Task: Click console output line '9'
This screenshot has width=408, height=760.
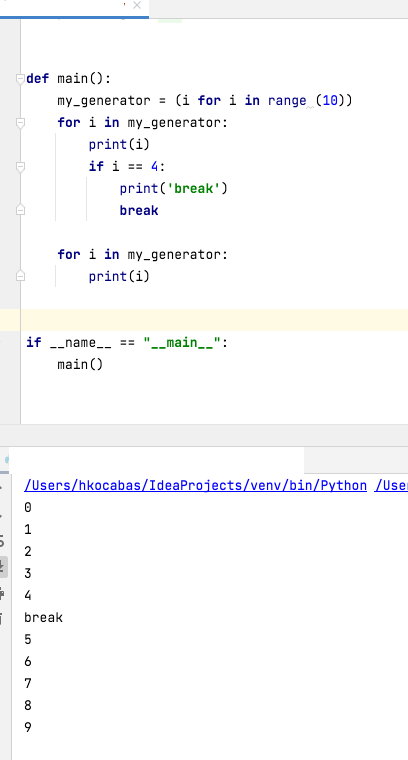Action: (28, 727)
